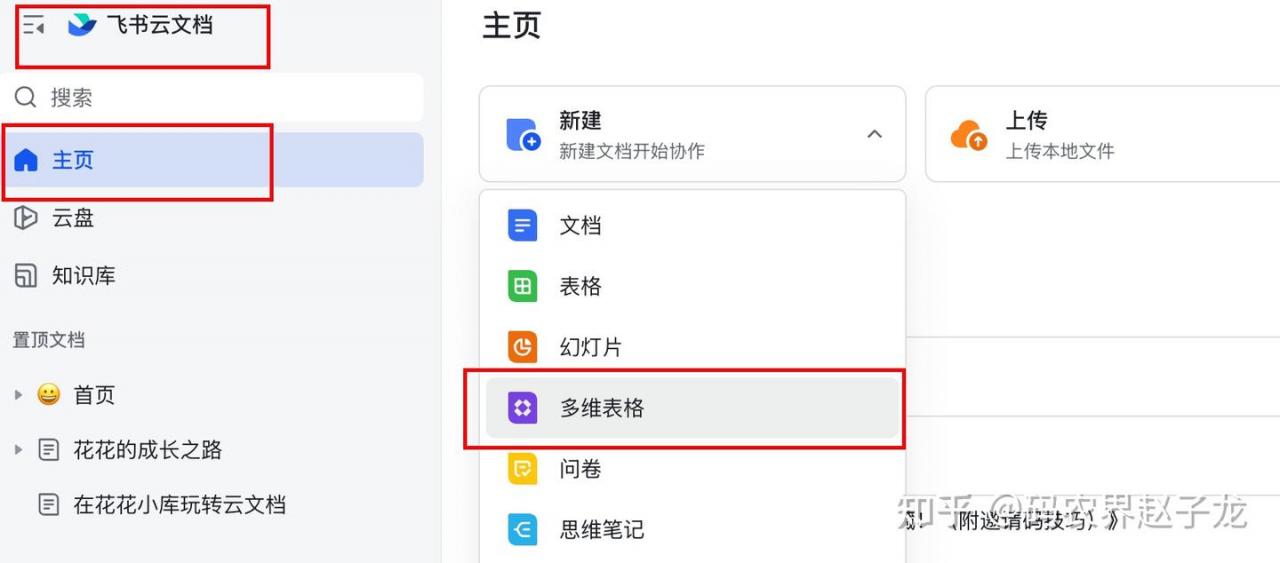The height and width of the screenshot is (563, 1280).
Task: Expand the 首页 tree item arrow
Action: (18, 395)
